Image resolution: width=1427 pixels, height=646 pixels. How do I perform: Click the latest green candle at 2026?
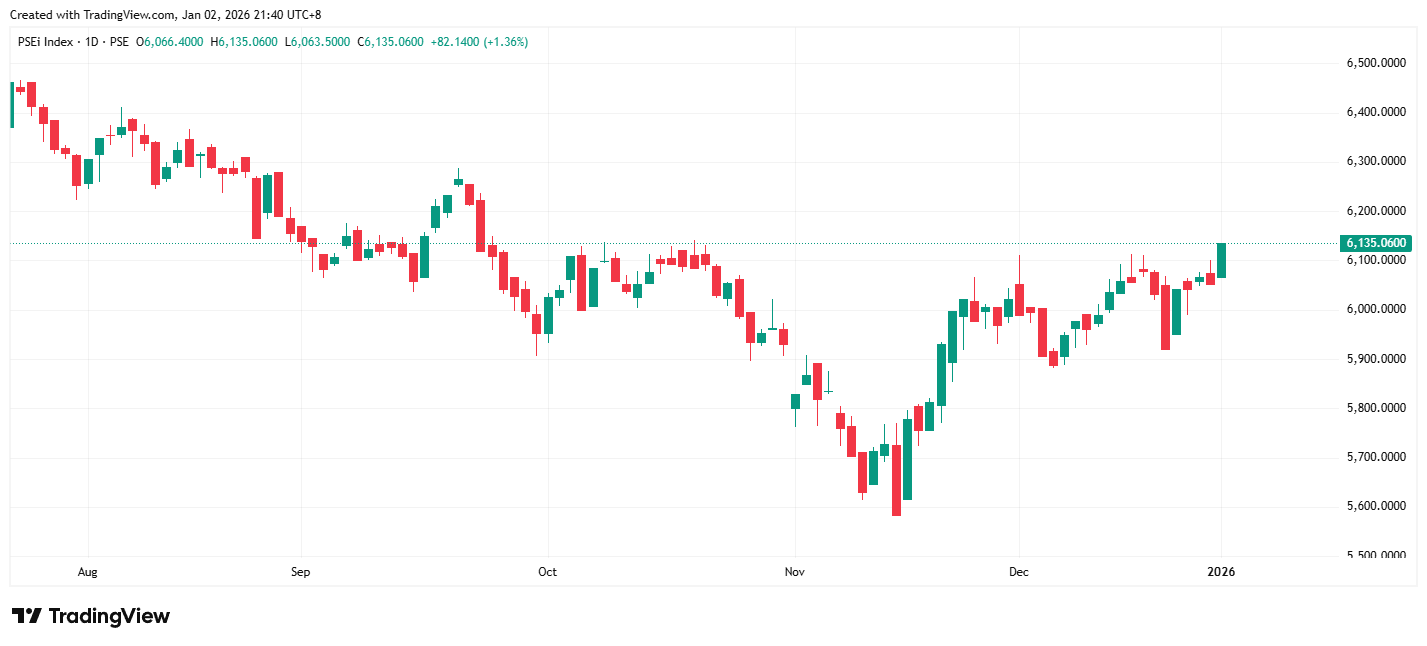pyautogui.click(x=1221, y=260)
